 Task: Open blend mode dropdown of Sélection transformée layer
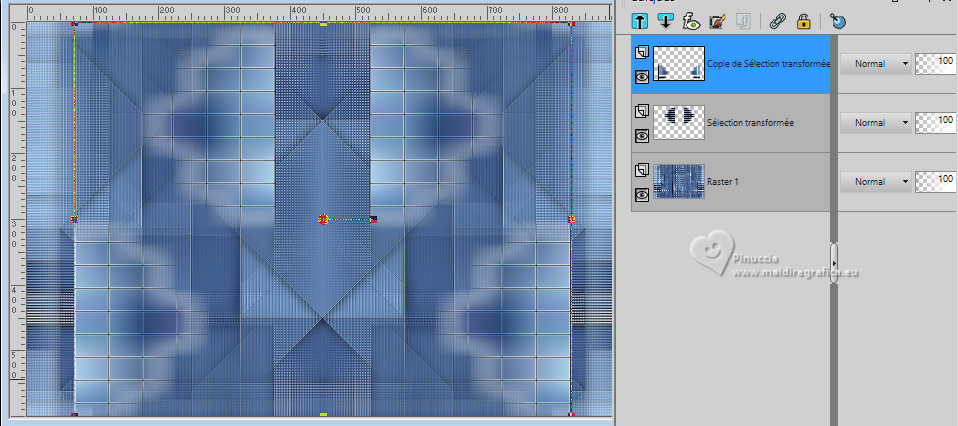[876, 123]
